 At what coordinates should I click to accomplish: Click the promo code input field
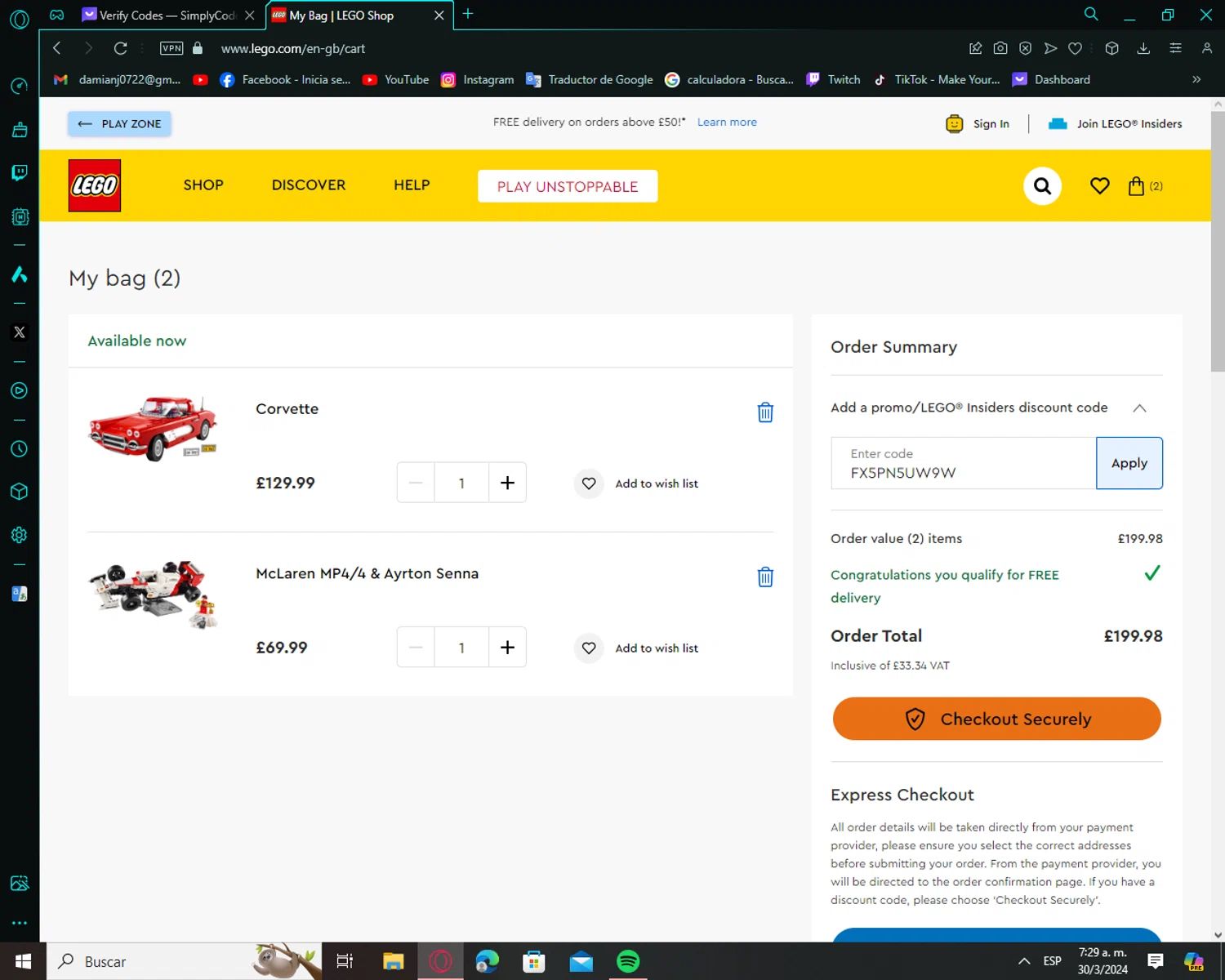(x=964, y=463)
